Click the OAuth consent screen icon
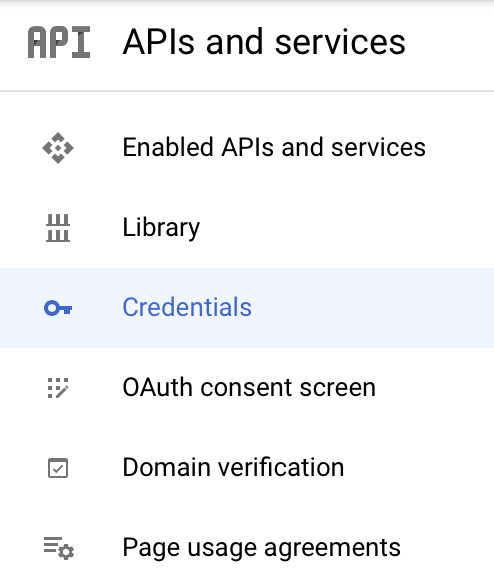 click(58, 388)
